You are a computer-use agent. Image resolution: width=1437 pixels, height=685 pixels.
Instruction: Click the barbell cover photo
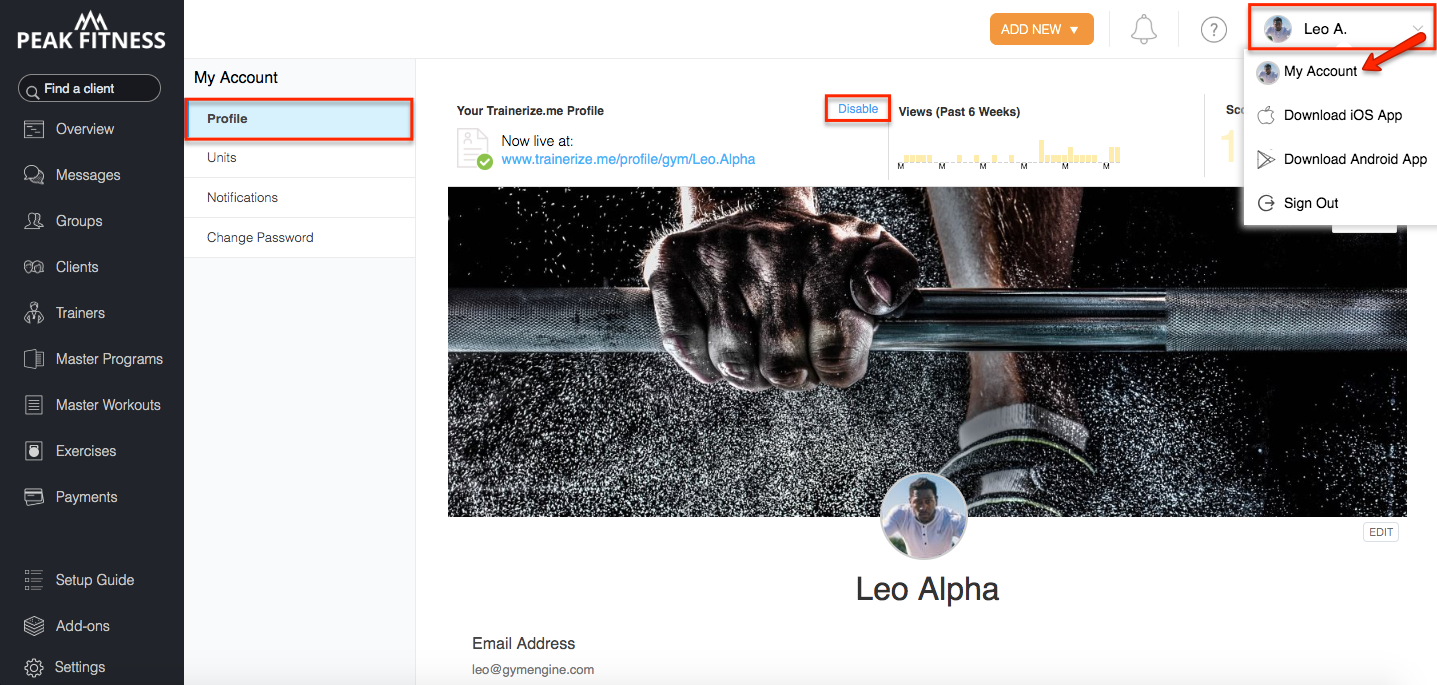pyautogui.click(x=927, y=350)
